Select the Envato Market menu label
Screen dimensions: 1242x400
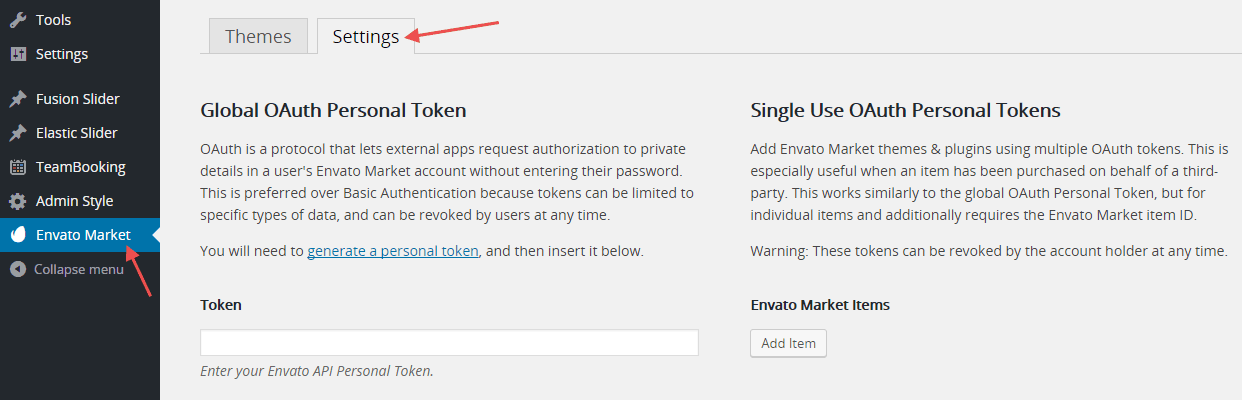point(83,235)
